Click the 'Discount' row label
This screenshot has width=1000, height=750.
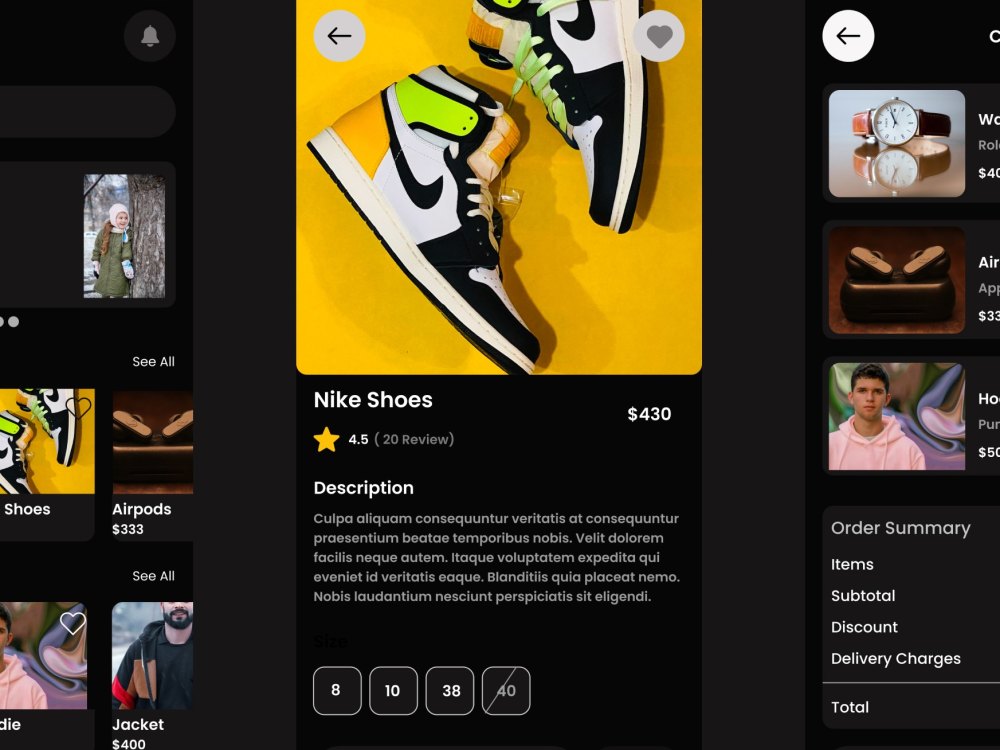(864, 627)
